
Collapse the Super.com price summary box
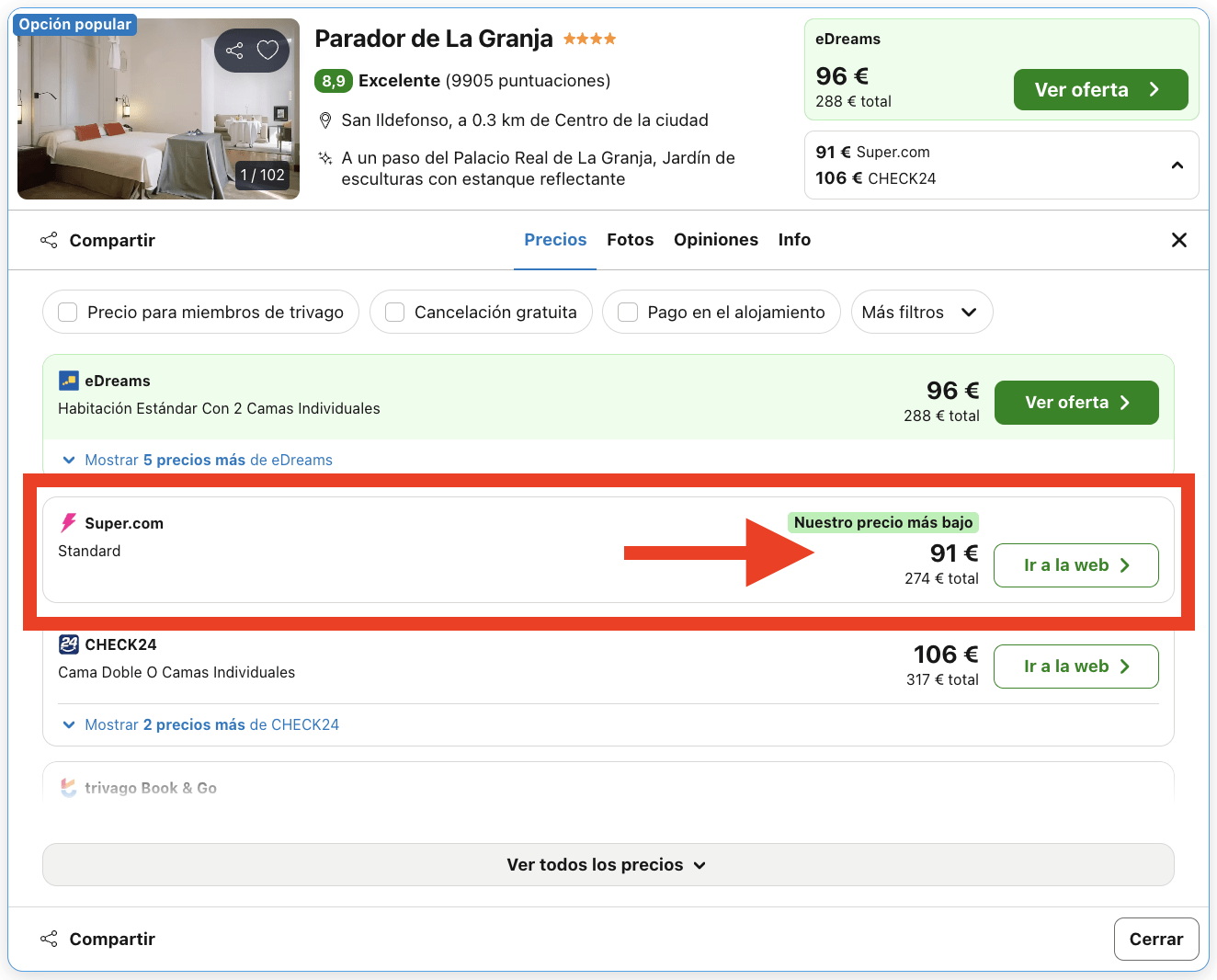[1177, 165]
